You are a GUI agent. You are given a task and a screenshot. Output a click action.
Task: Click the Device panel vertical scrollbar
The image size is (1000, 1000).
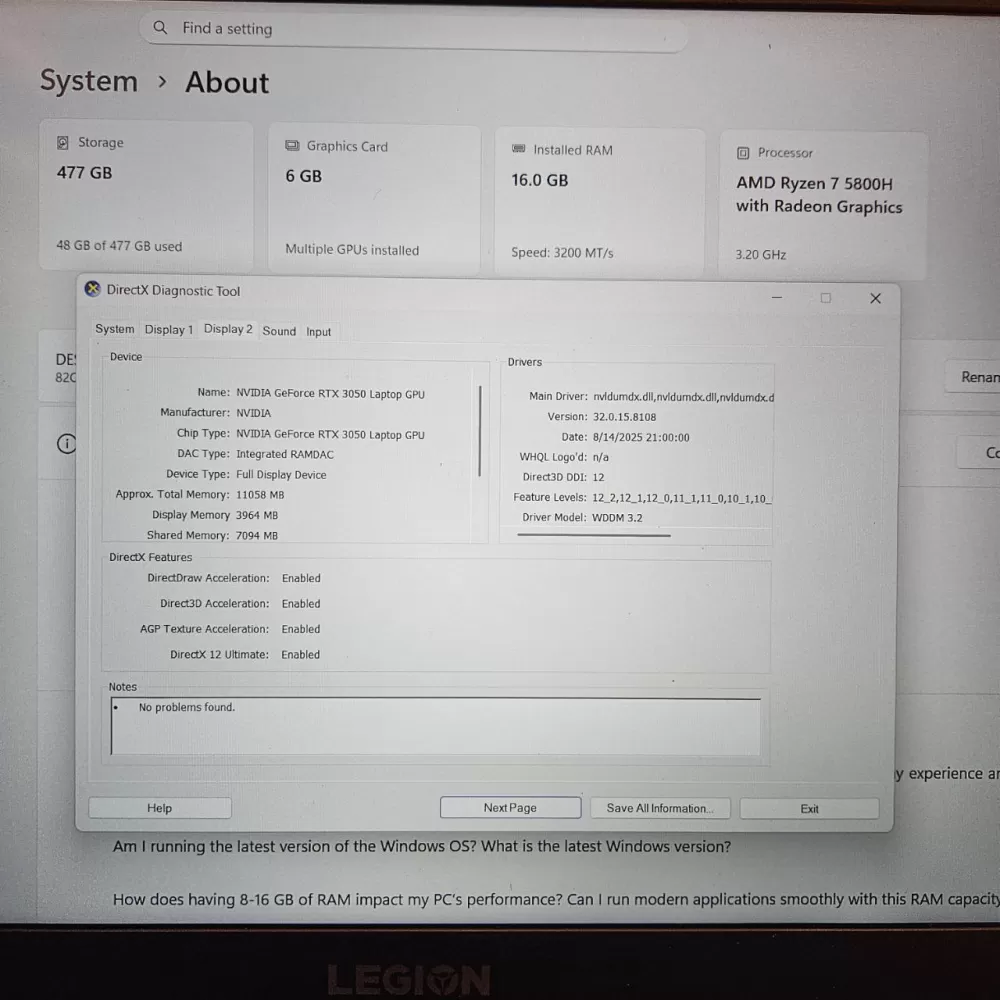pos(480,430)
